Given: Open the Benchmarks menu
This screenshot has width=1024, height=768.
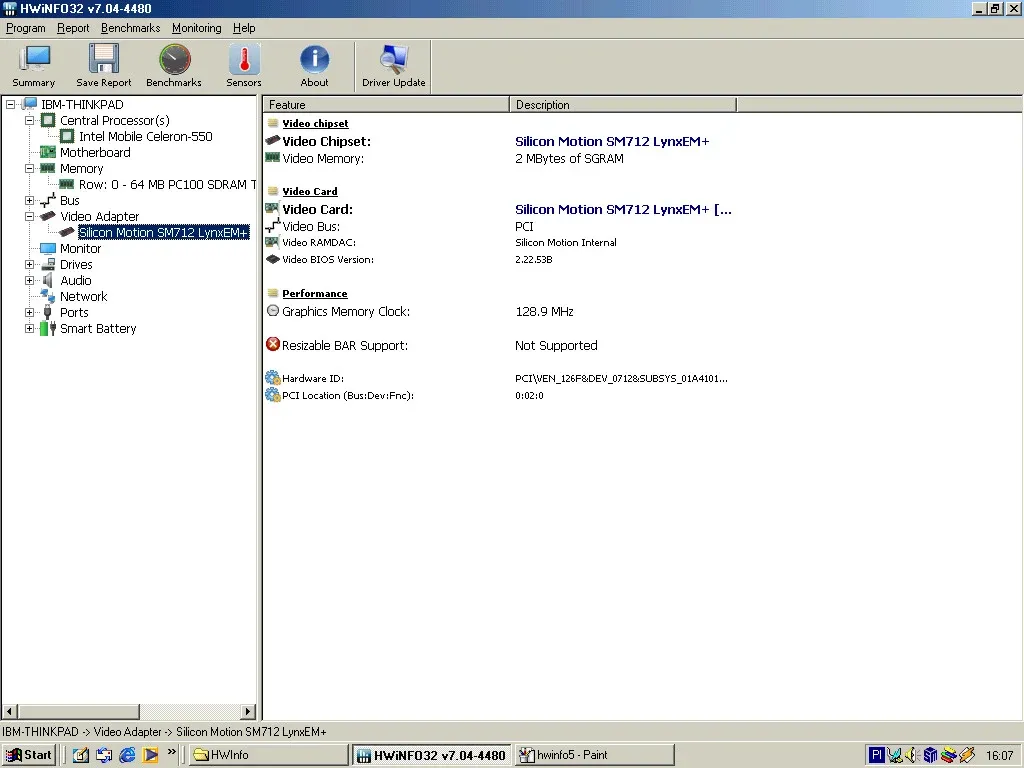Looking at the screenshot, I should 131,28.
